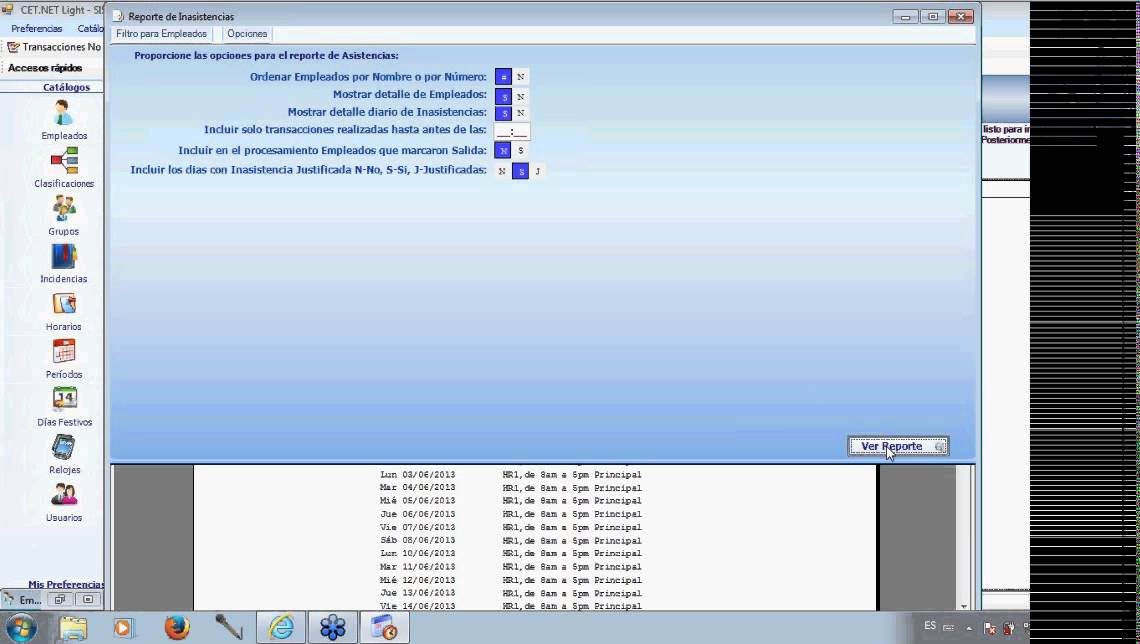This screenshot has height=644, width=1140.
Task: Switch to the Opciones tab
Action: [247, 34]
